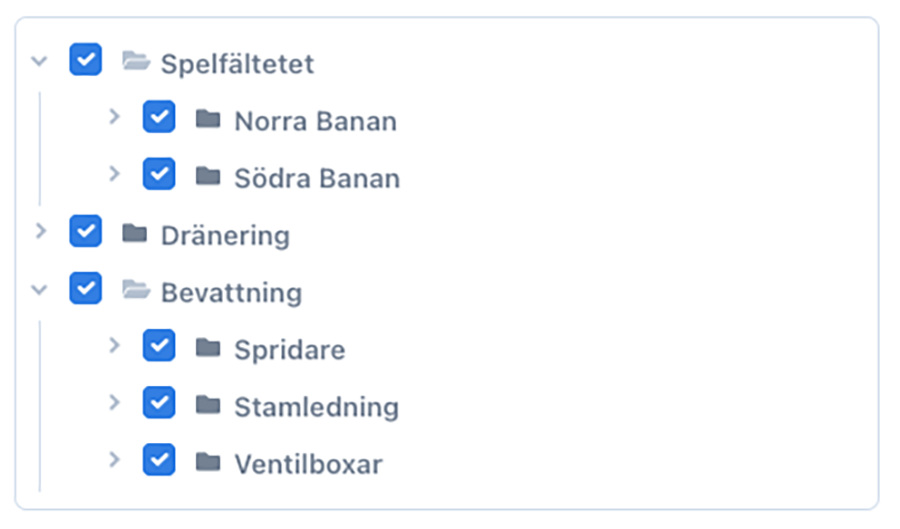Click the folder icon next to Norra Banan
The height and width of the screenshot is (529, 900).
208,119
